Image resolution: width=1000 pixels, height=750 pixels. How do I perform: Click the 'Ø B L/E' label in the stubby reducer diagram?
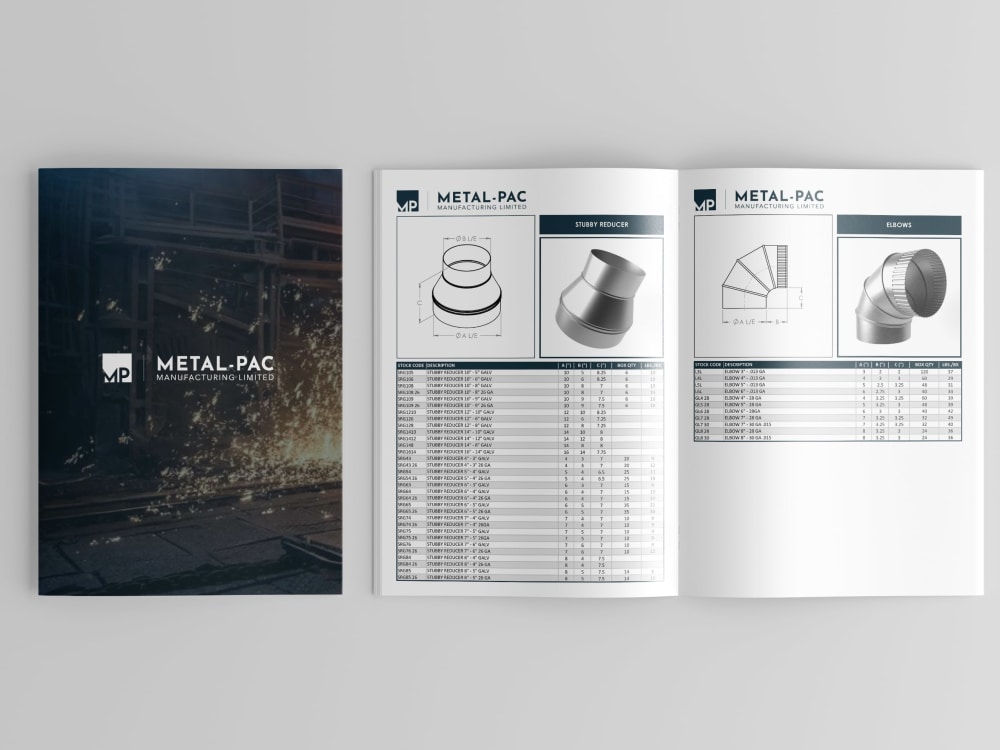pyautogui.click(x=466, y=239)
